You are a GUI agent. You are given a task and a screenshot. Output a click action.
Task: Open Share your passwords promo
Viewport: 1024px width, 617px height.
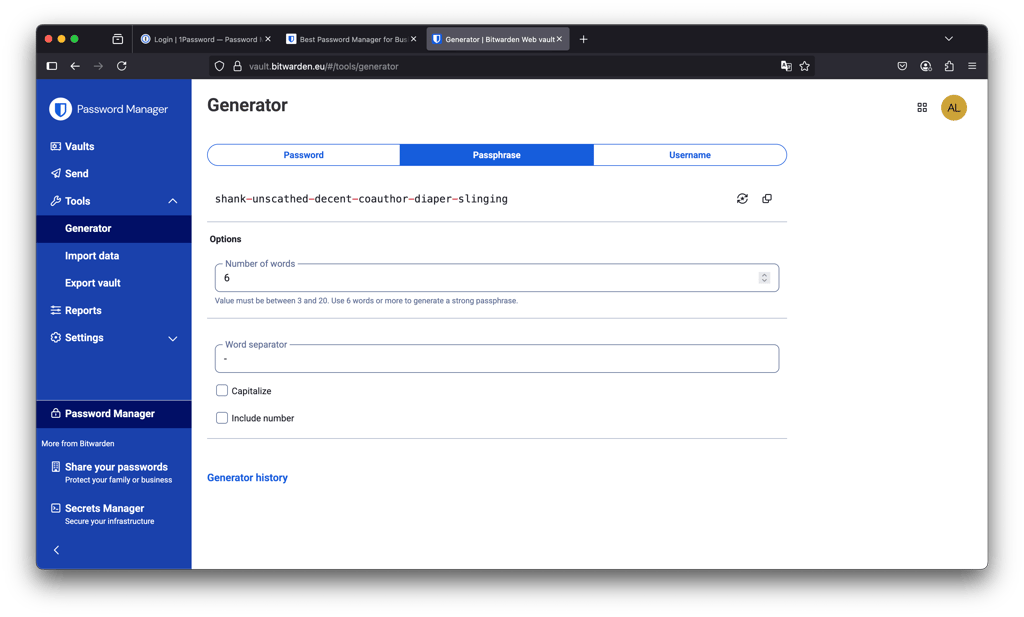click(116, 473)
